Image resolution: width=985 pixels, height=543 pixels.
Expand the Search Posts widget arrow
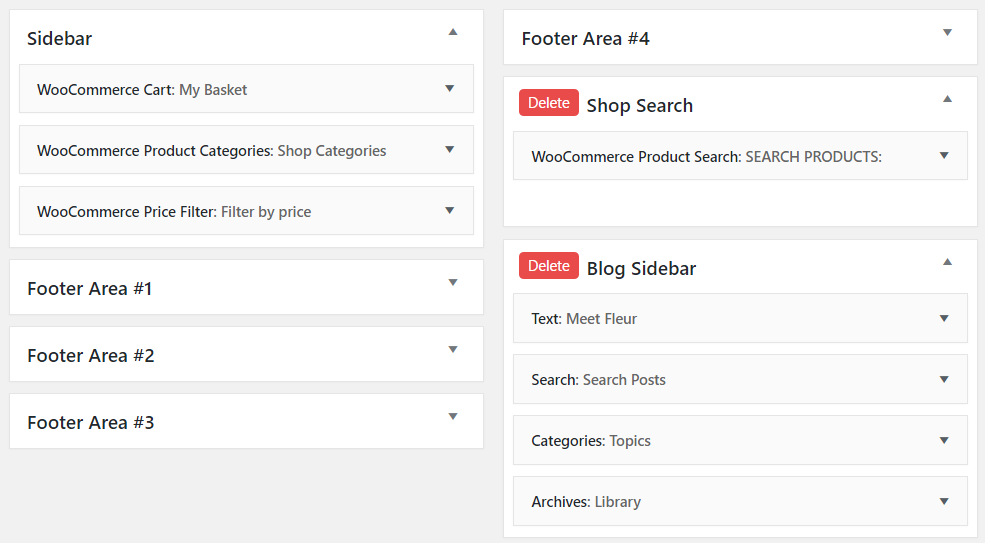(x=943, y=380)
